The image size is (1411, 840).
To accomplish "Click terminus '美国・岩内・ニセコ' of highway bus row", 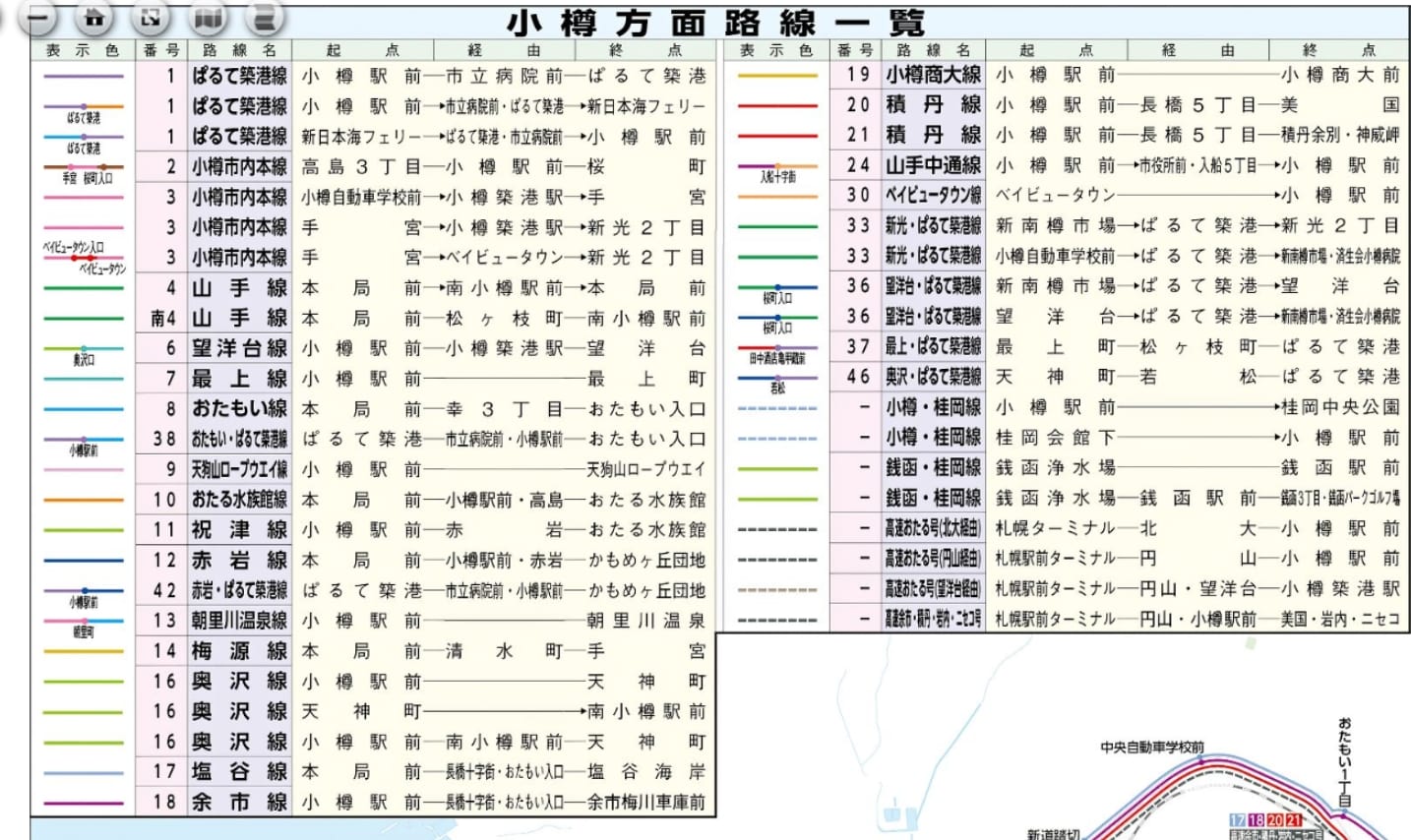I will tap(1340, 619).
